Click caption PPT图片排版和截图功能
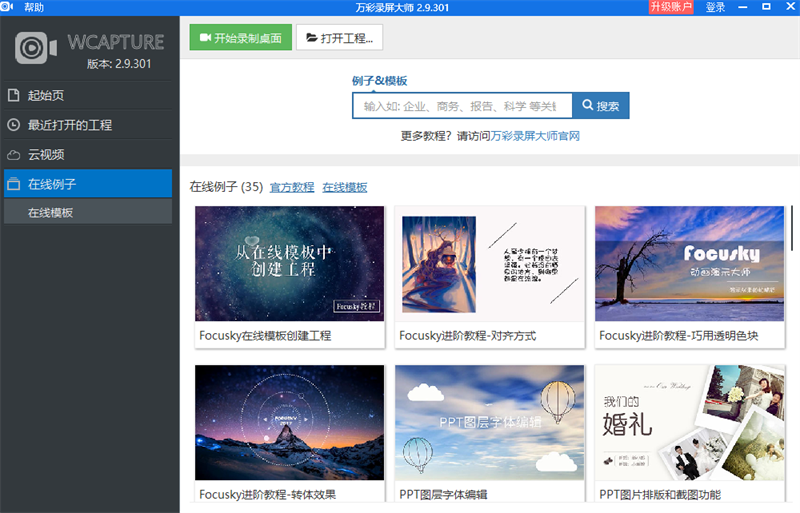Image resolution: width=800 pixels, height=513 pixels. point(660,494)
